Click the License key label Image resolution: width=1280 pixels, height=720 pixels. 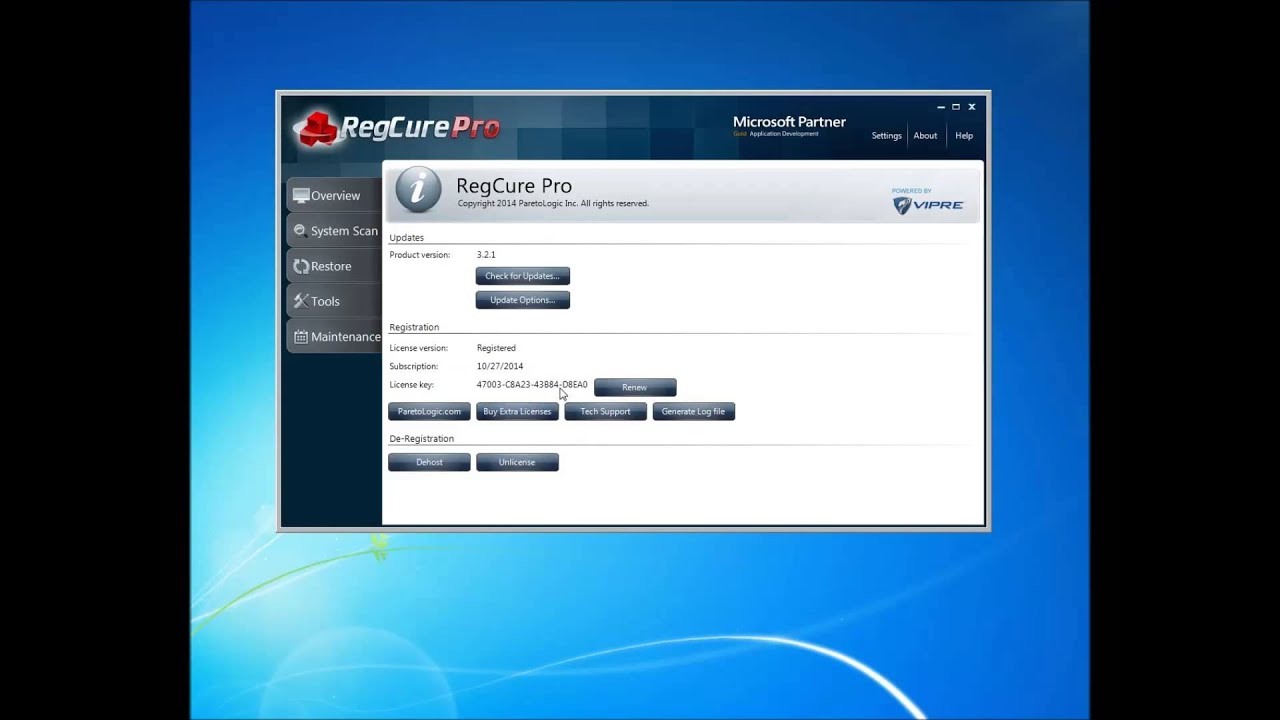(x=411, y=385)
